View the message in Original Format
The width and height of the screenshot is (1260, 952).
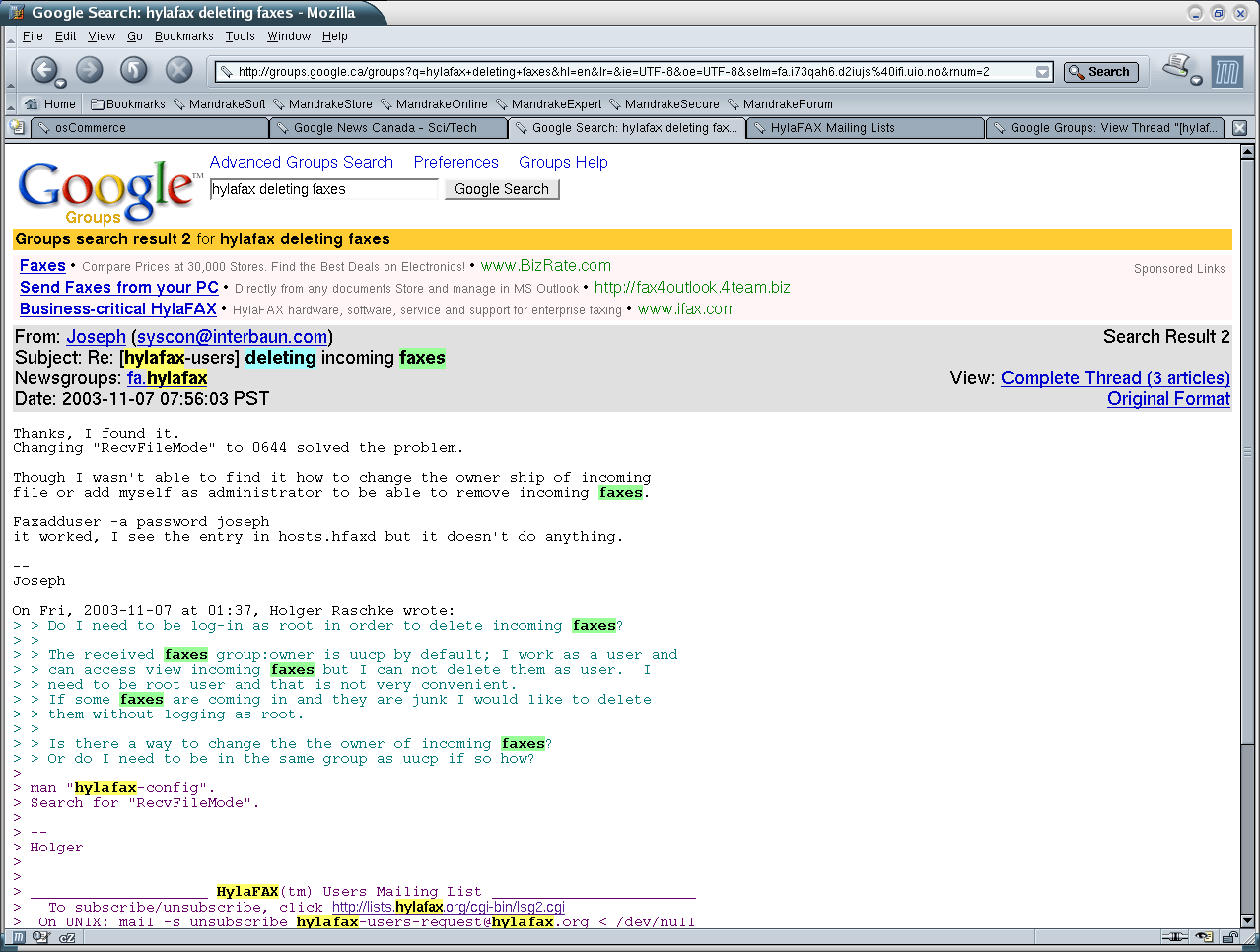tap(1169, 399)
